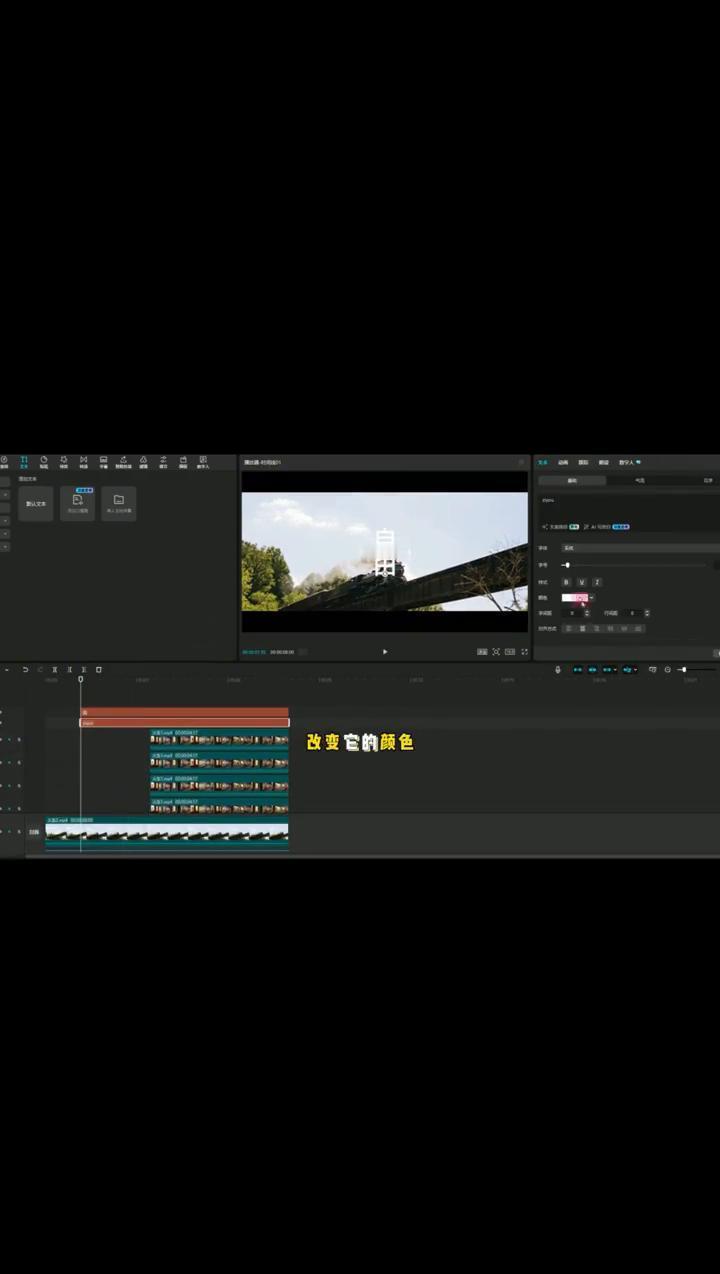Screen dimensions: 720x1274
Task: Click the default text preset card
Action: [x=36, y=504]
